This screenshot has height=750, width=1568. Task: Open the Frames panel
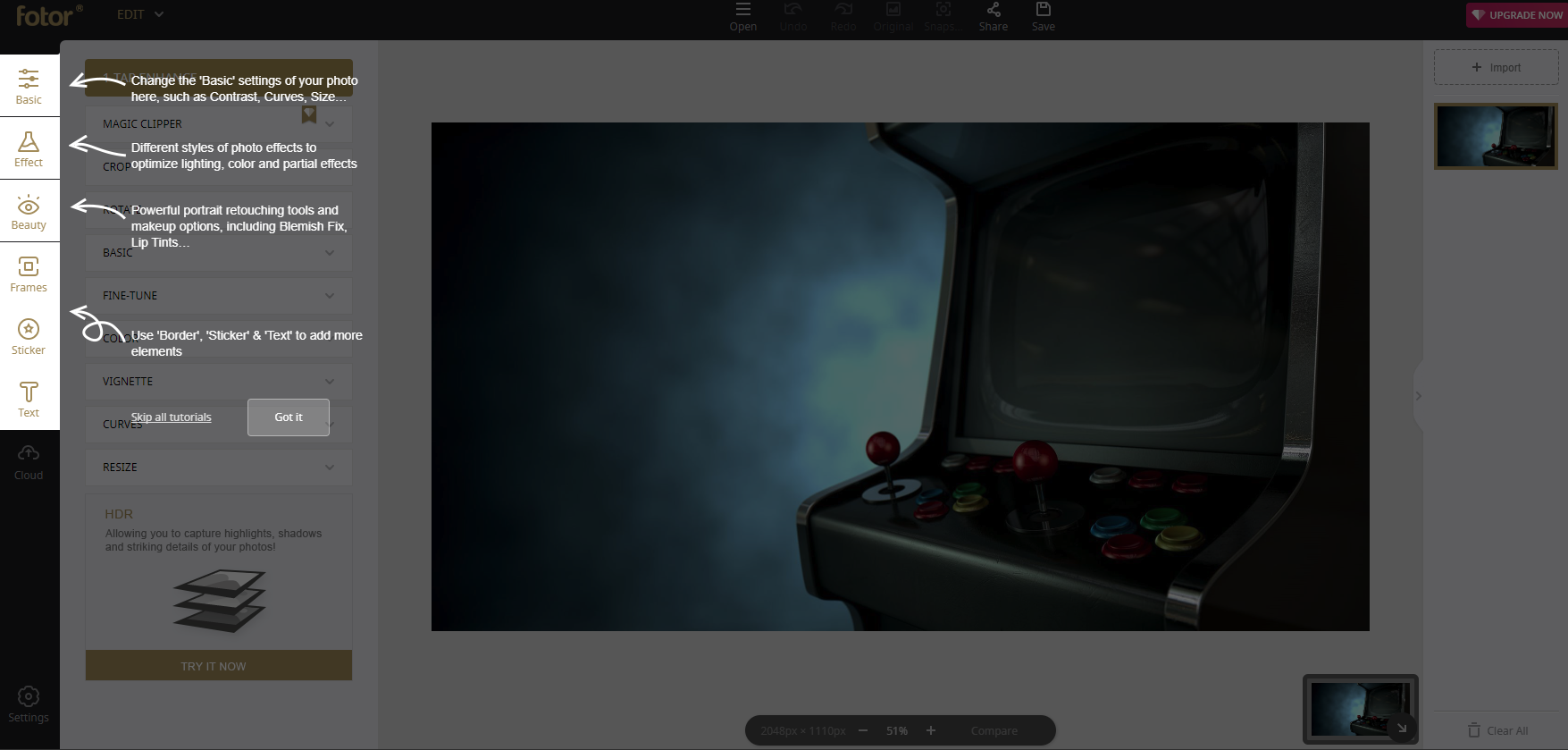(x=29, y=274)
